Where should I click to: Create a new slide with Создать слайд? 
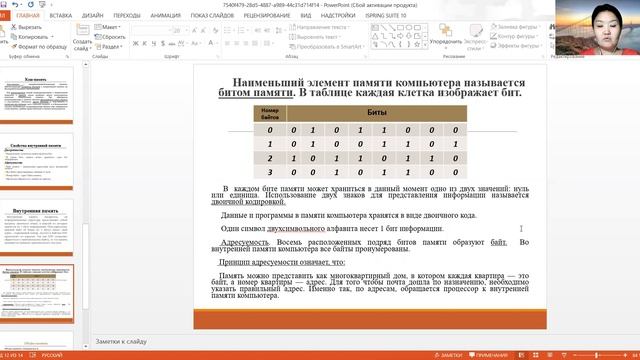[x=82, y=38]
